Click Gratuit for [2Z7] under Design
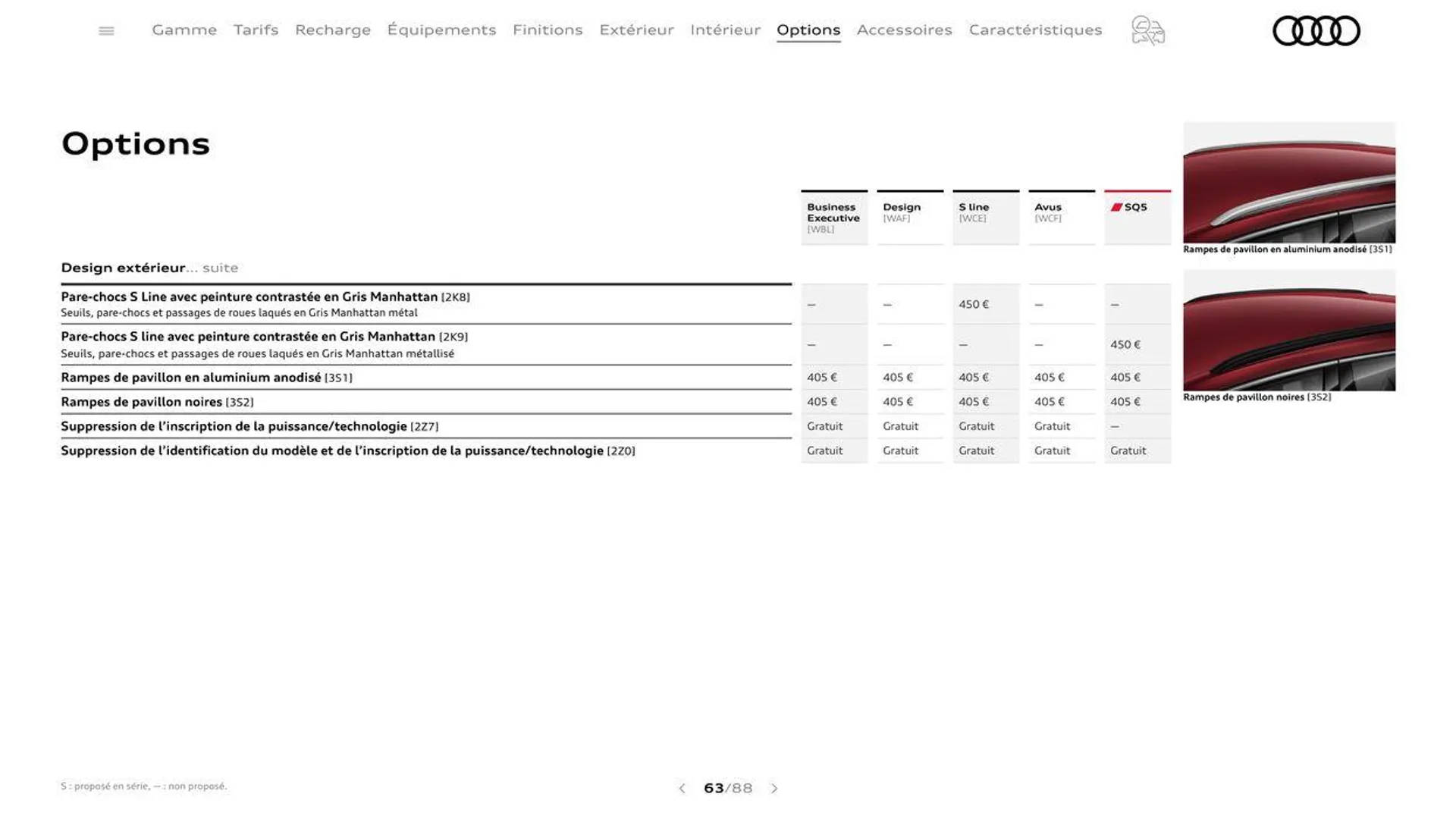Viewport: 1456px width, 819px height. (900, 426)
